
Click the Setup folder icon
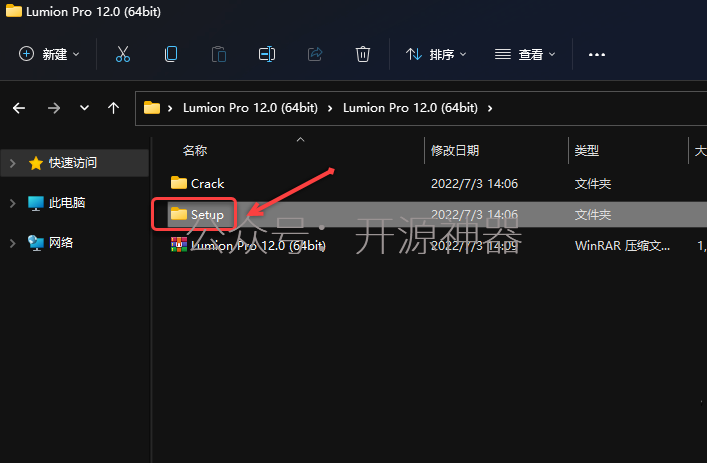point(179,214)
